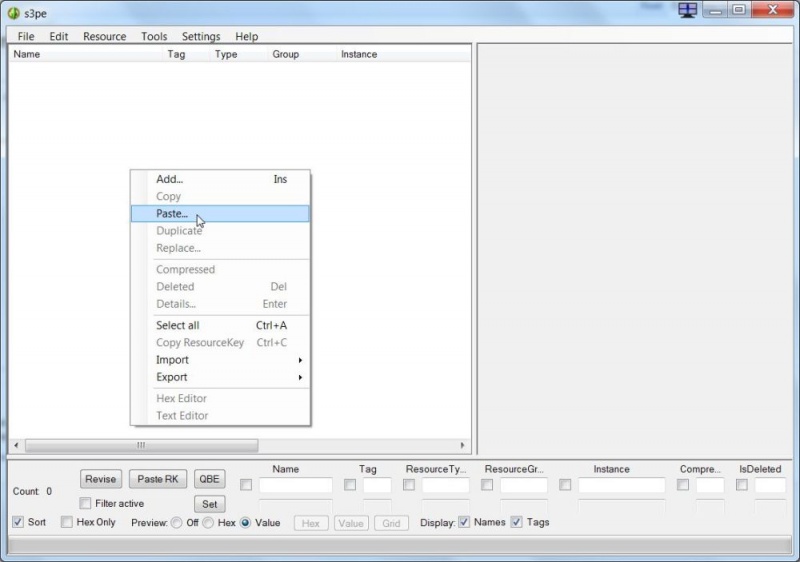This screenshot has height=562, width=800.
Task: Check the Tag filter checkbox
Action: [x=349, y=484]
